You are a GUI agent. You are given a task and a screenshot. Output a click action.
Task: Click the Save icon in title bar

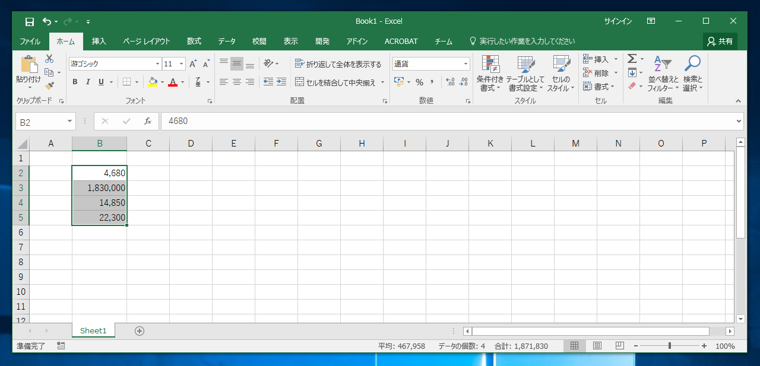click(30, 21)
